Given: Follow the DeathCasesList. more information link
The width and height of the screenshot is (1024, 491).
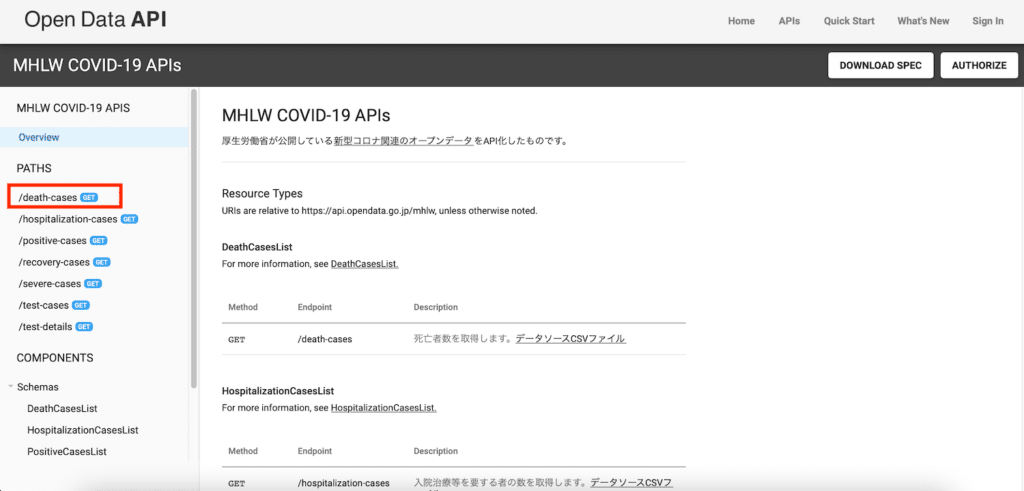Looking at the screenshot, I should click(364, 264).
